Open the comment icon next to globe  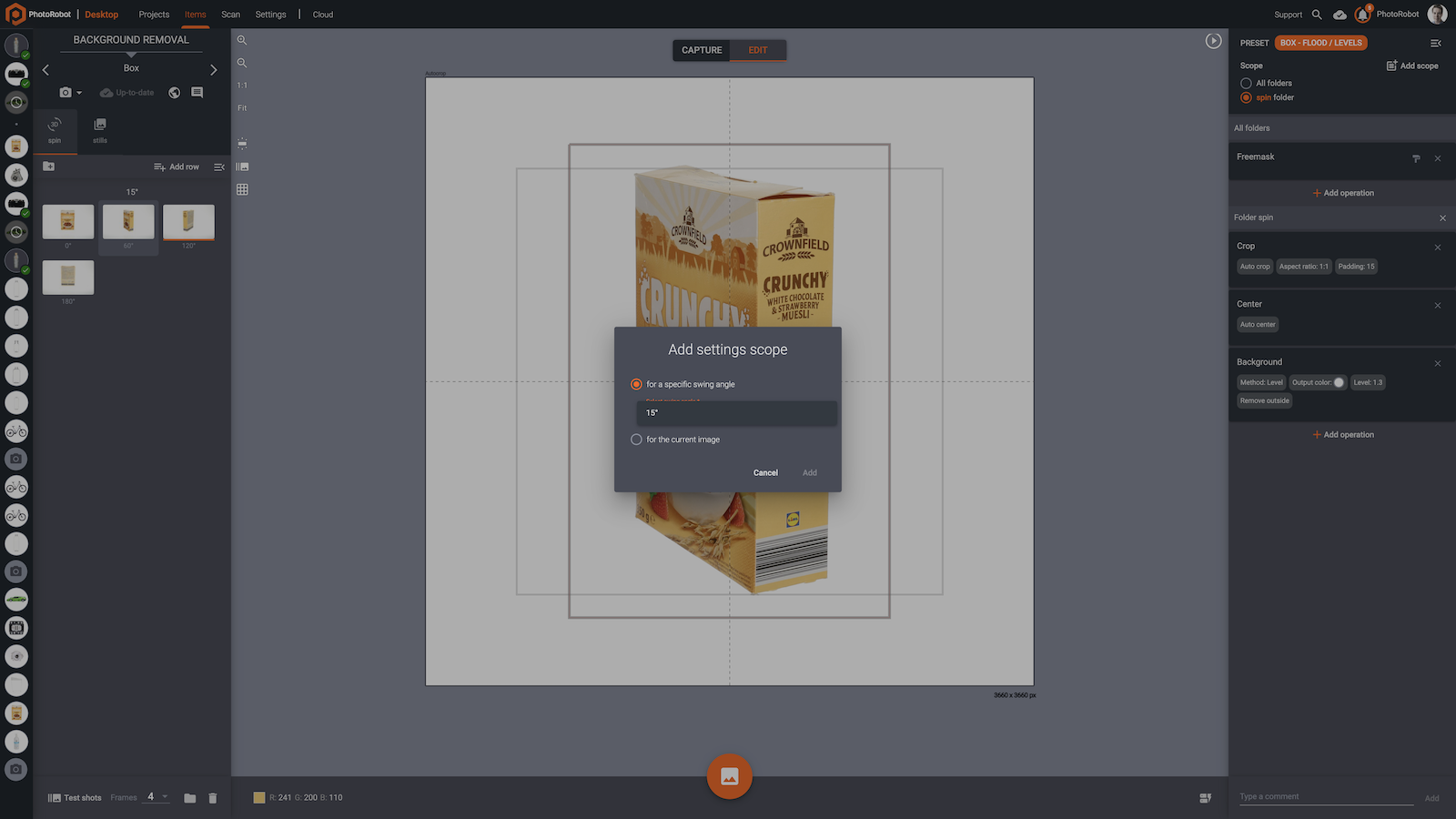coord(197,92)
